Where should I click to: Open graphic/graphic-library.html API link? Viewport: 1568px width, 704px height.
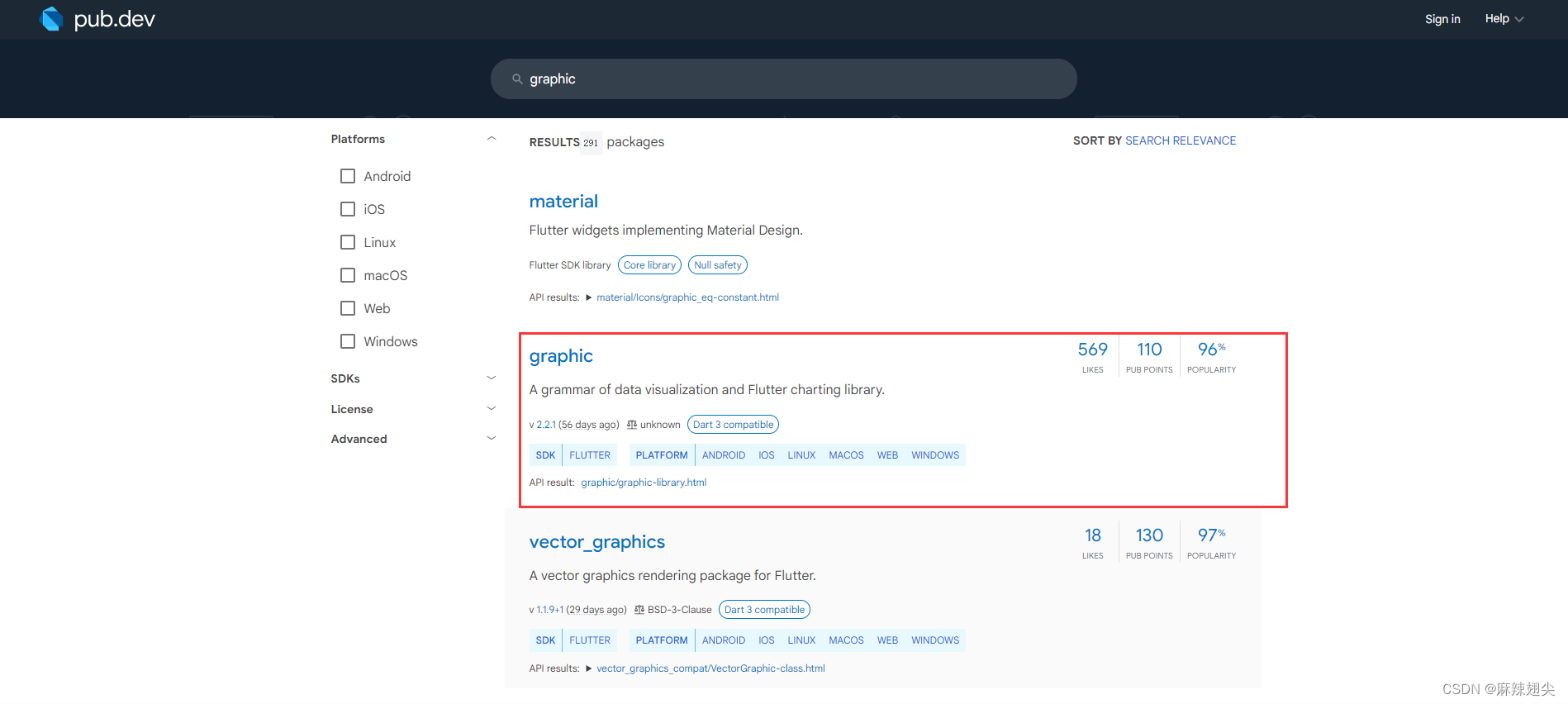pos(644,483)
